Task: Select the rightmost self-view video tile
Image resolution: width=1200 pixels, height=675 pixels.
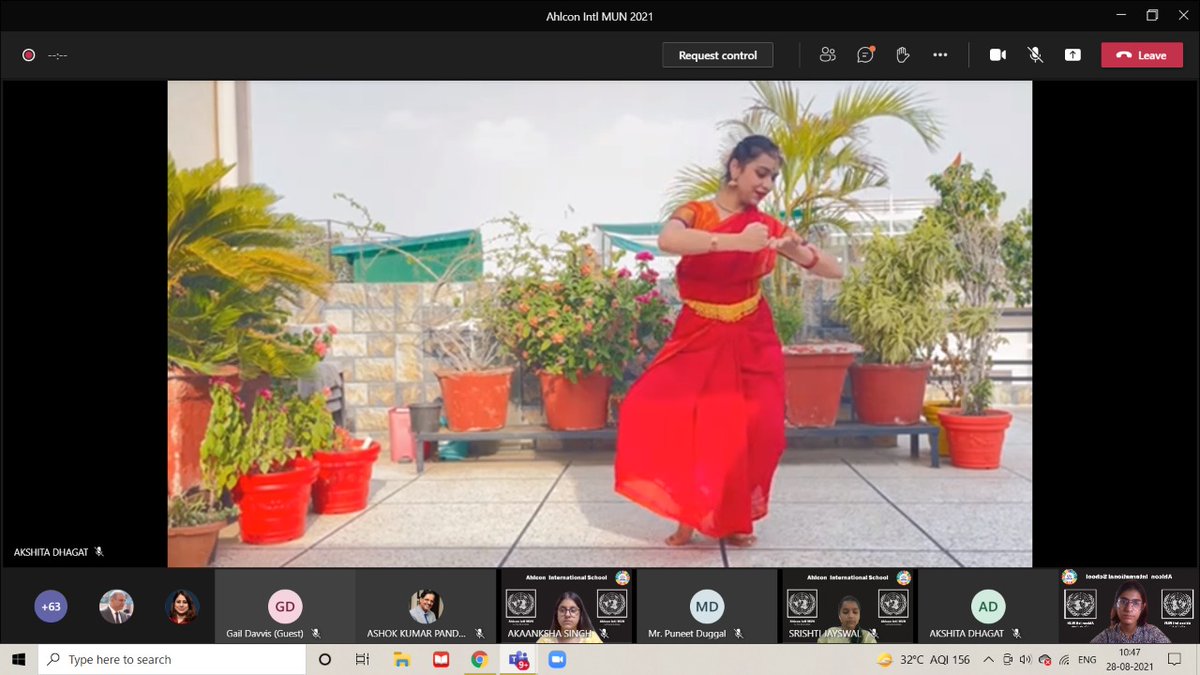Action: coord(1129,606)
